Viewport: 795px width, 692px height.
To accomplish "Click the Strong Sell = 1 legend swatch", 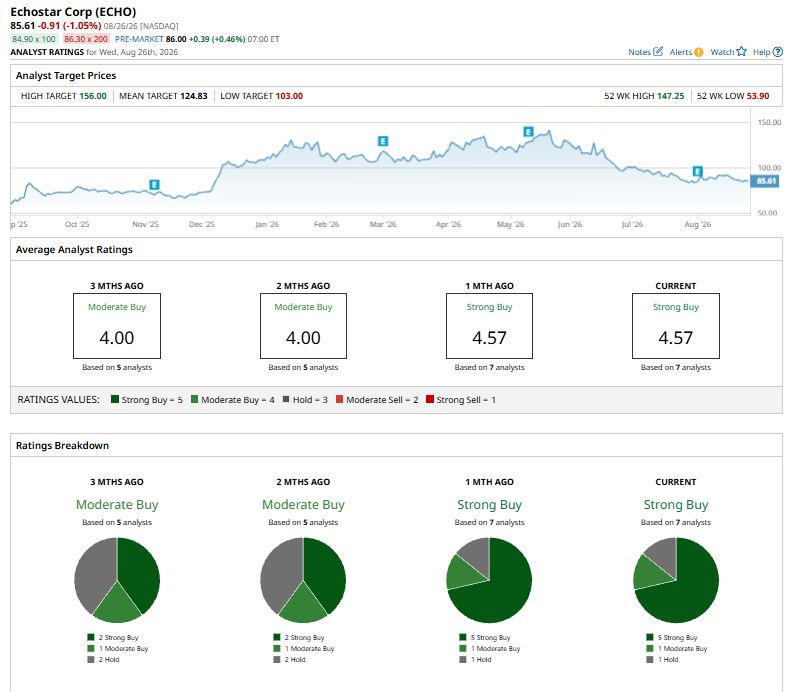I will coord(430,399).
